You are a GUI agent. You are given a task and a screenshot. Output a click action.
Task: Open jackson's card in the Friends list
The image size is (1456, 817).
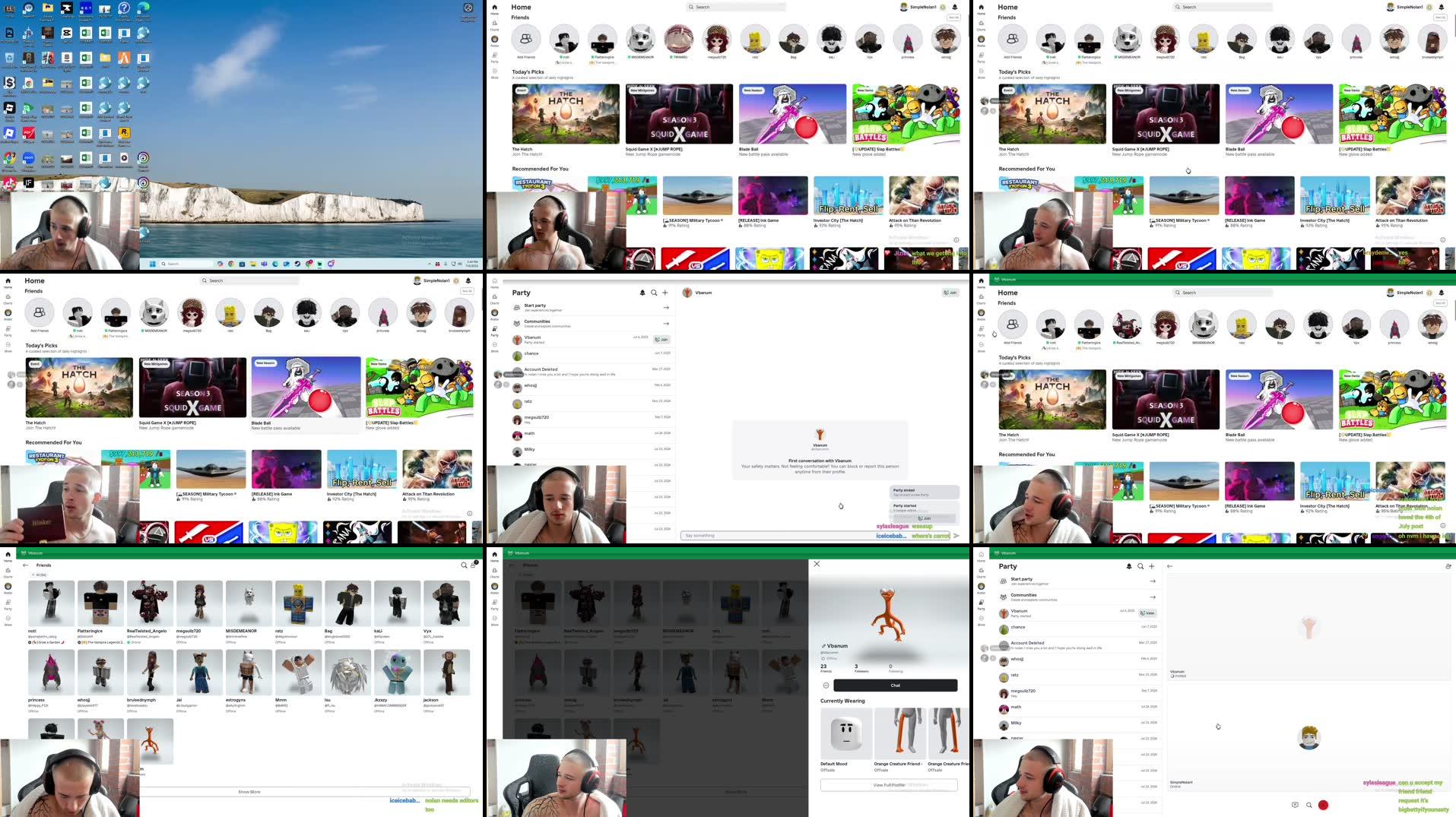click(x=446, y=682)
